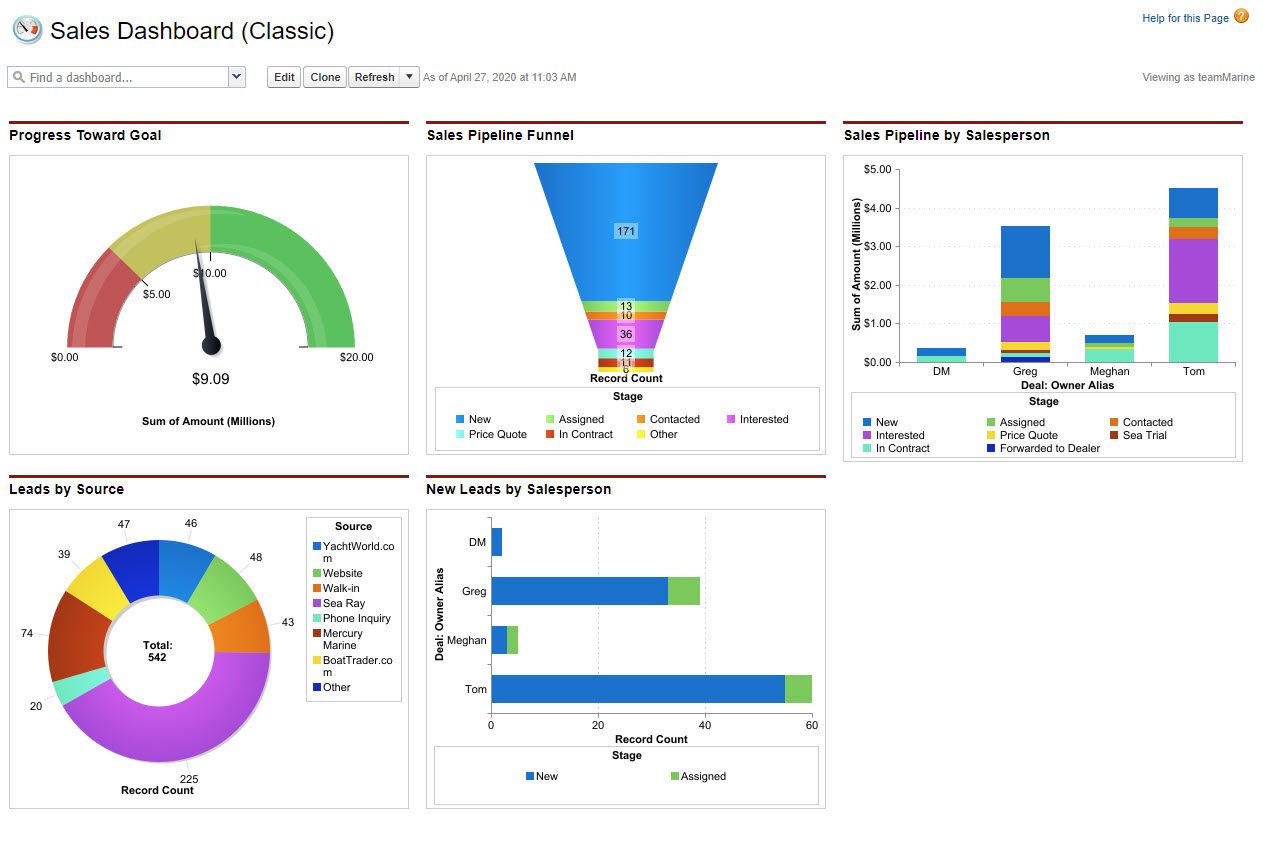
Task: Select the New segment in the funnel
Action: click(625, 231)
